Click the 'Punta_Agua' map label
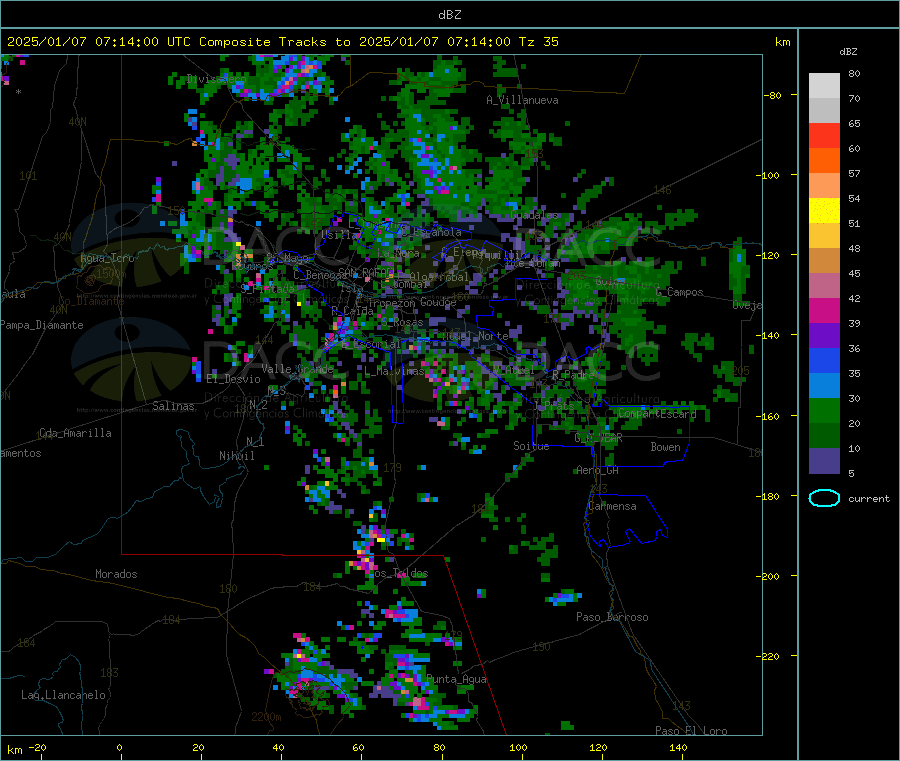Screen dimensions: 900x761 pyautogui.click(x=456, y=679)
